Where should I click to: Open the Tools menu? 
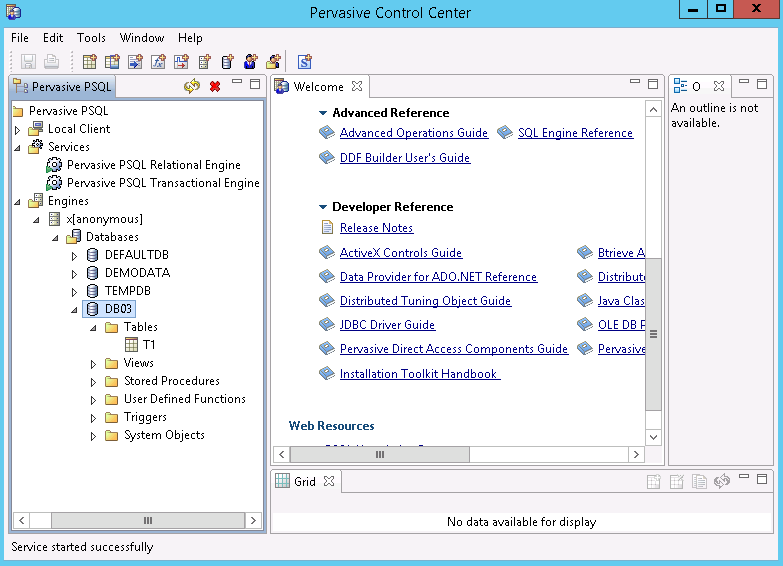(91, 38)
